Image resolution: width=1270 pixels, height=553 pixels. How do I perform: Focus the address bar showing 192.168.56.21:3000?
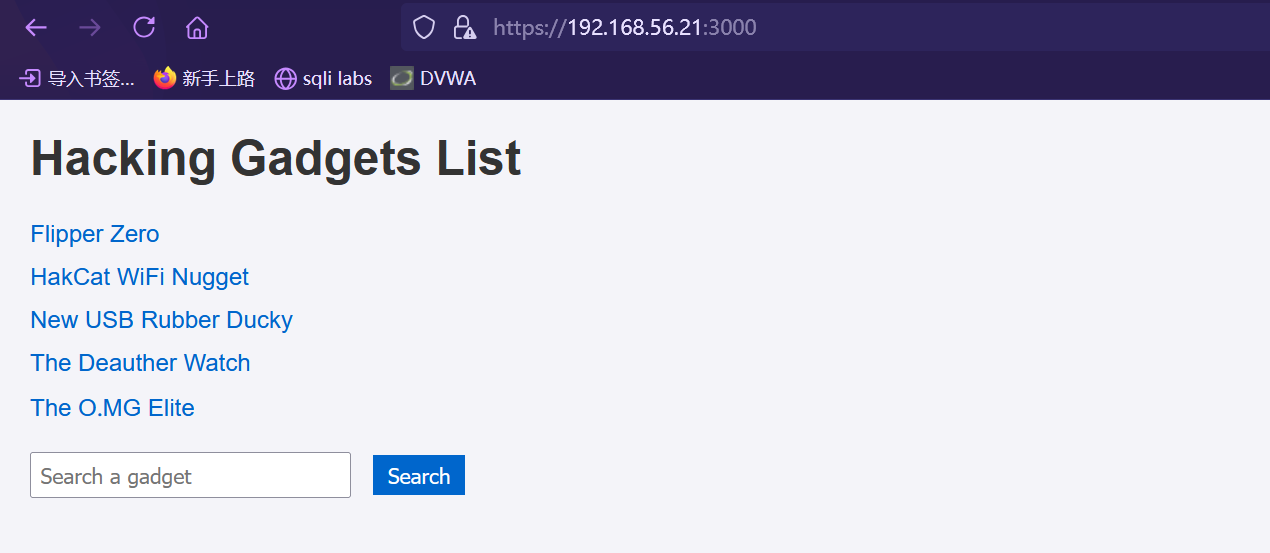point(800,27)
